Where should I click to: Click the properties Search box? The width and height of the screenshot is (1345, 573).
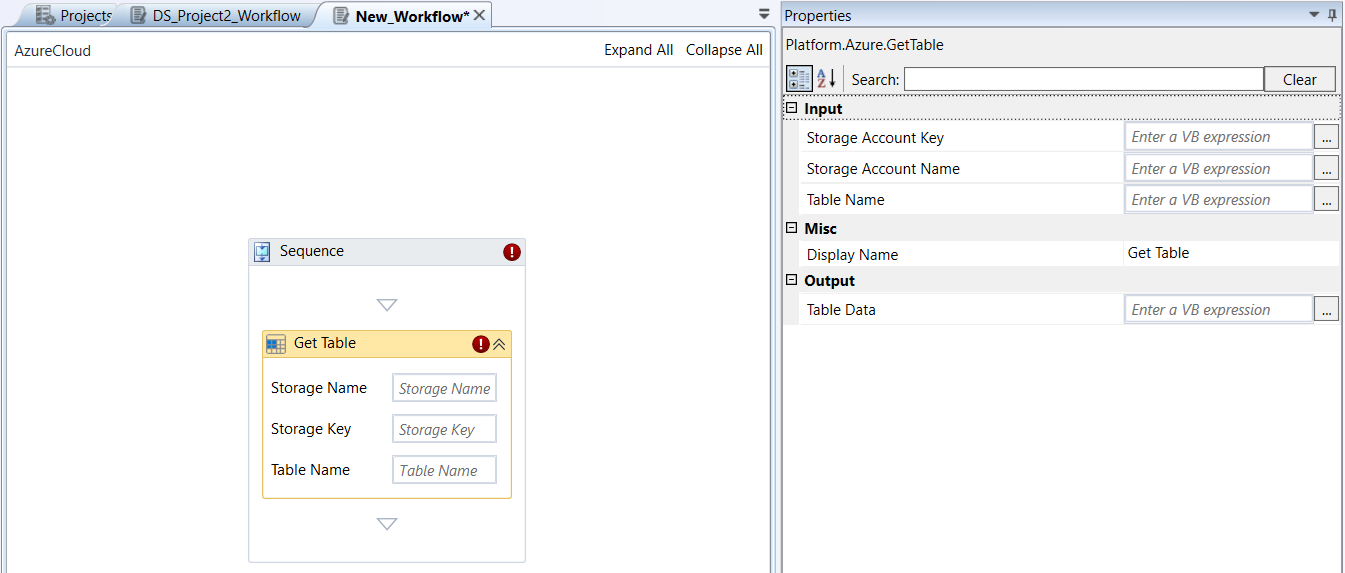1083,79
